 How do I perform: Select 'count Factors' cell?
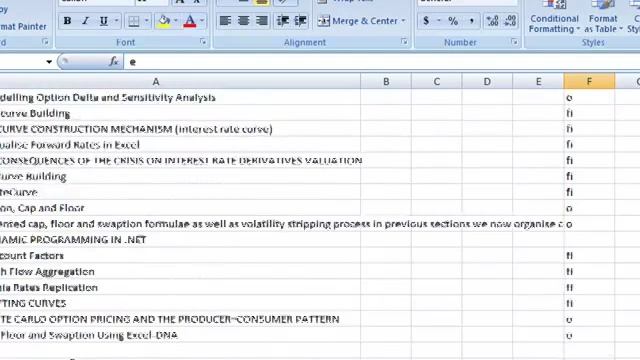click(x=180, y=256)
